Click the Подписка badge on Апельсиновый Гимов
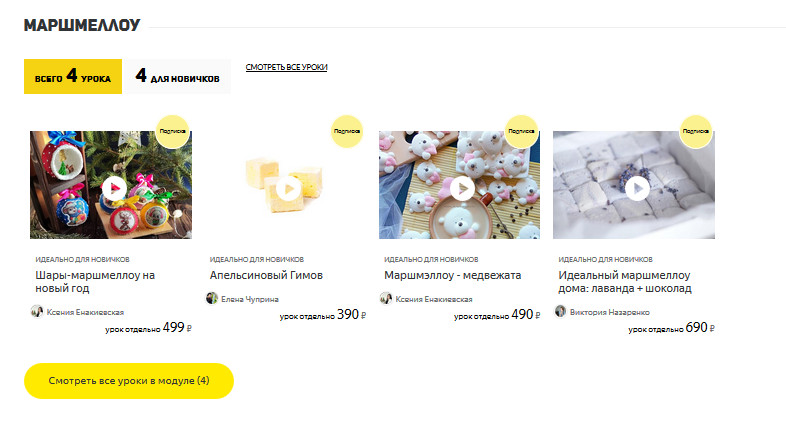 tap(347, 131)
